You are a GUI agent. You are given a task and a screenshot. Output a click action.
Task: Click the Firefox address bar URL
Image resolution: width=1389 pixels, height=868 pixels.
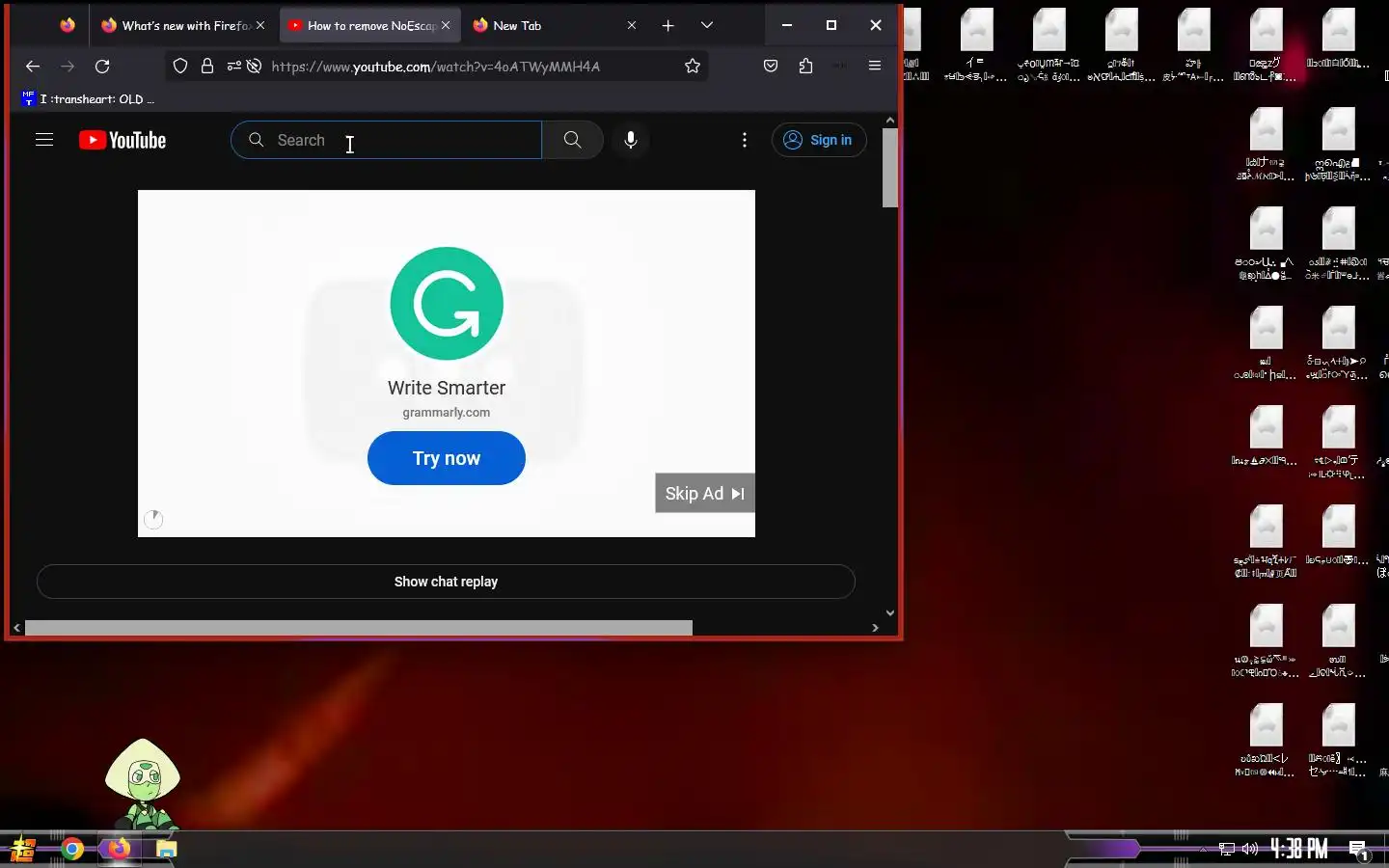coord(436,67)
